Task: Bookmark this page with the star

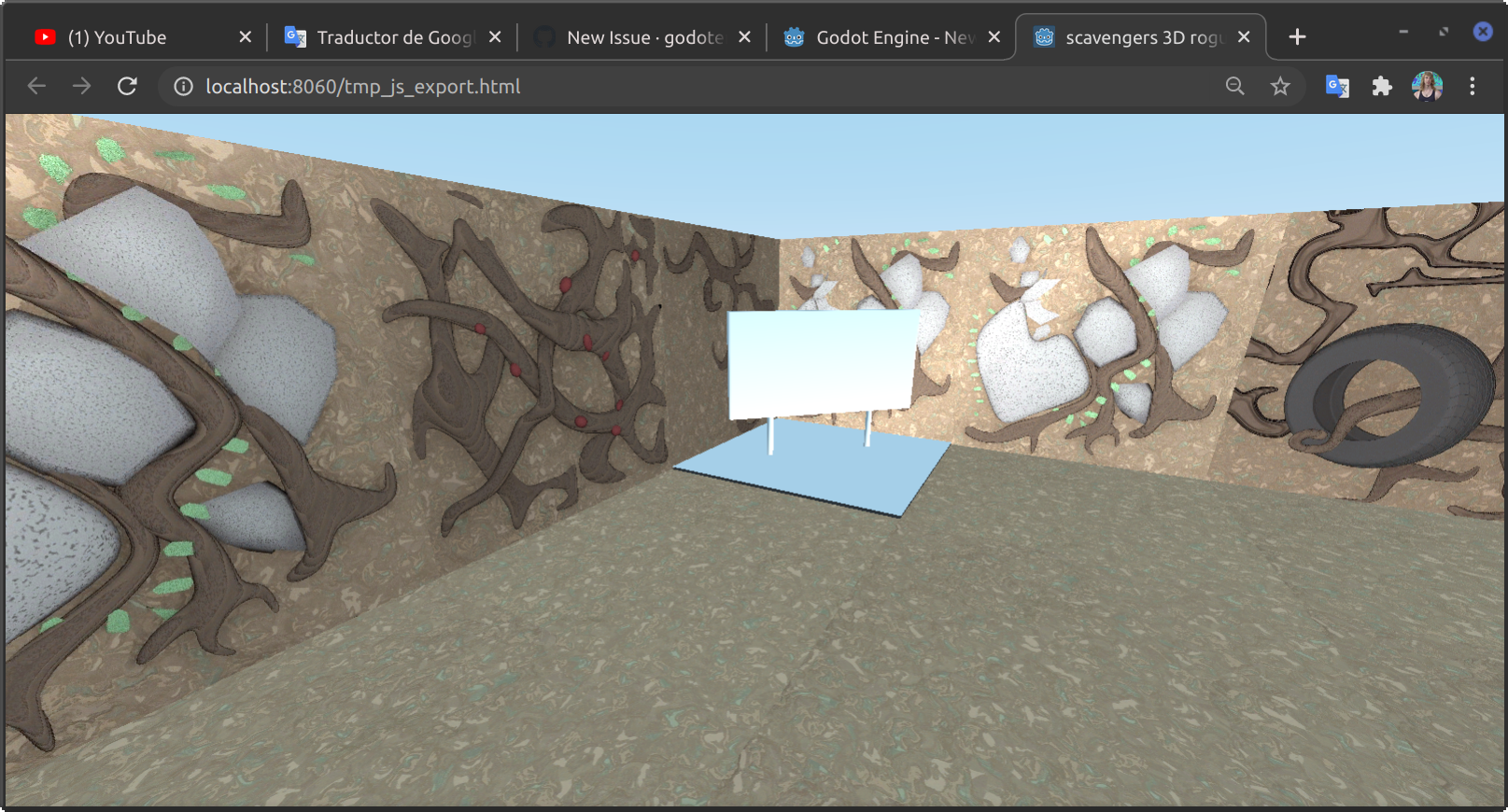Action: tap(1280, 87)
